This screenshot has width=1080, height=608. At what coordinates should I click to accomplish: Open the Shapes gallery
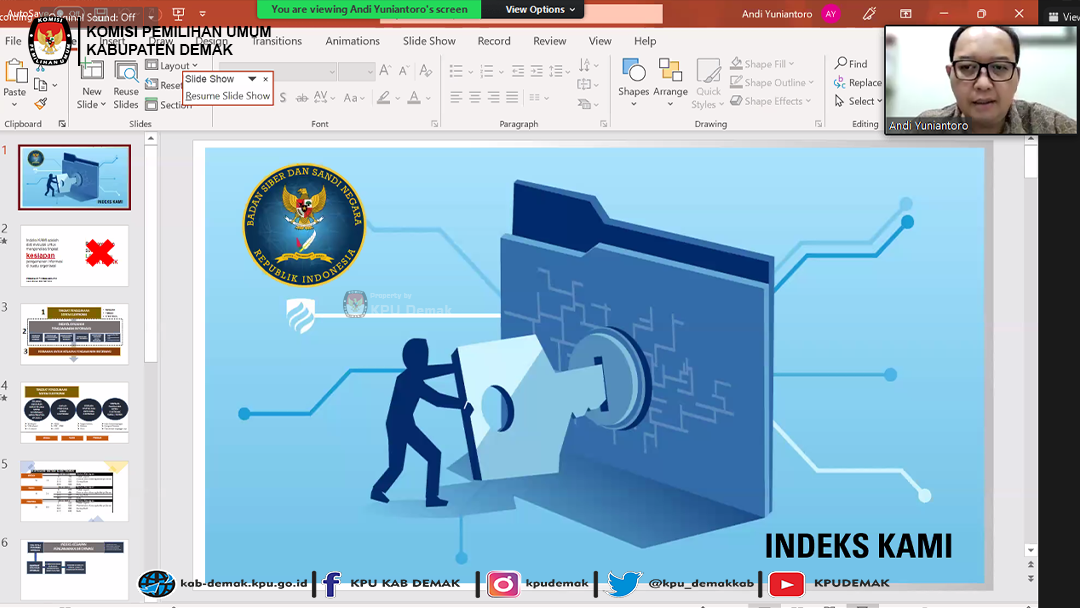[633, 78]
